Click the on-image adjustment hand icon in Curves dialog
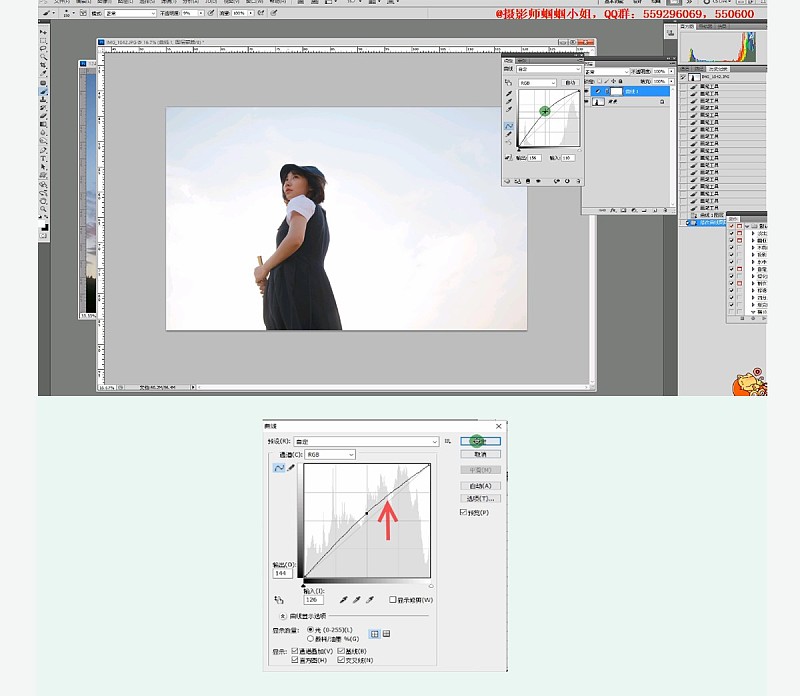The image size is (800, 696). (279, 600)
